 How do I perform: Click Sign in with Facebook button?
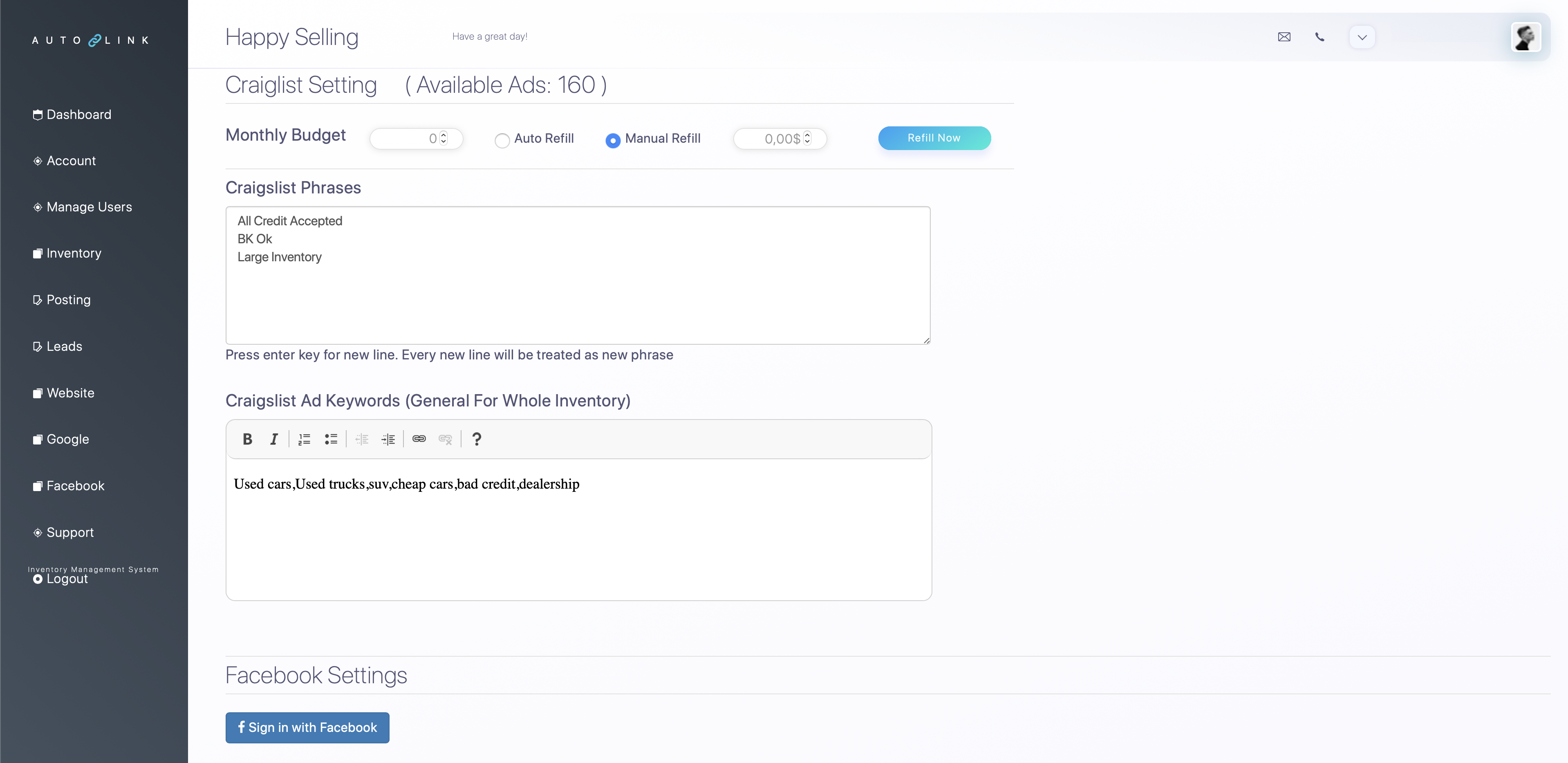(x=307, y=728)
